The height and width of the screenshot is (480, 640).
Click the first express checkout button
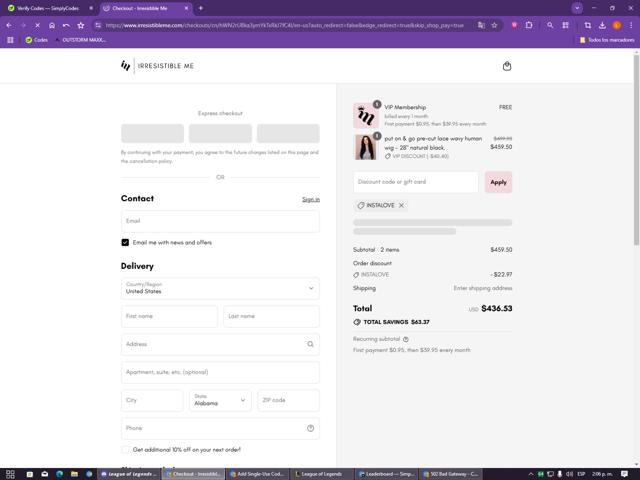click(x=152, y=133)
